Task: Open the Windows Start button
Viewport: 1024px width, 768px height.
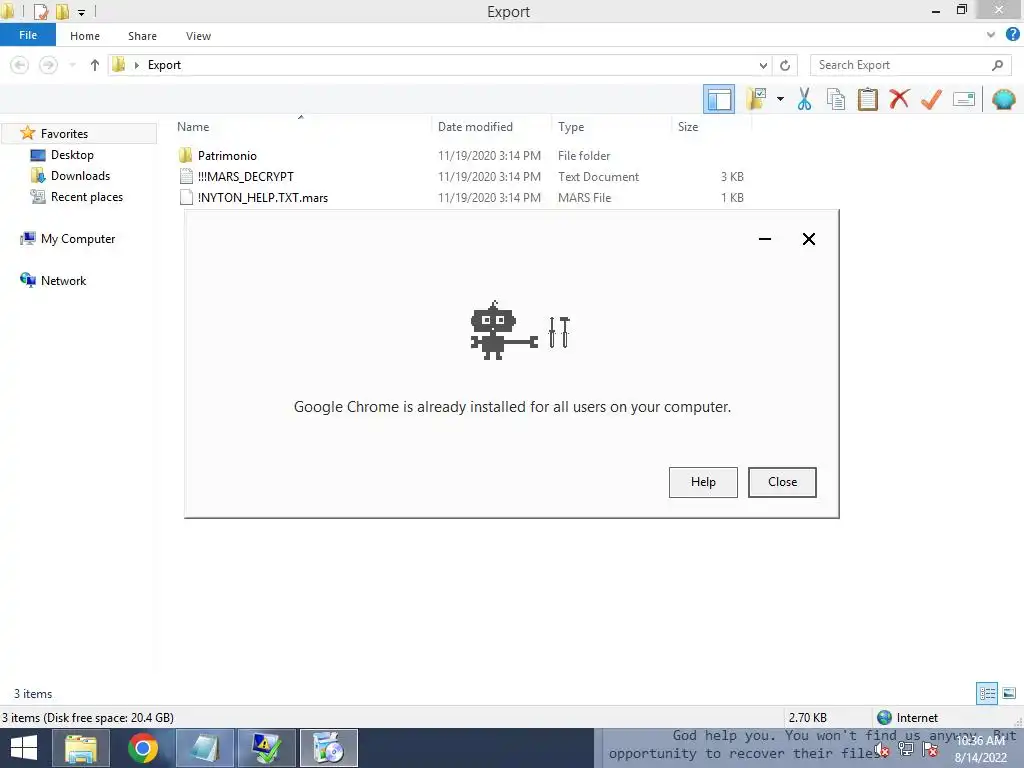Action: tap(24, 748)
